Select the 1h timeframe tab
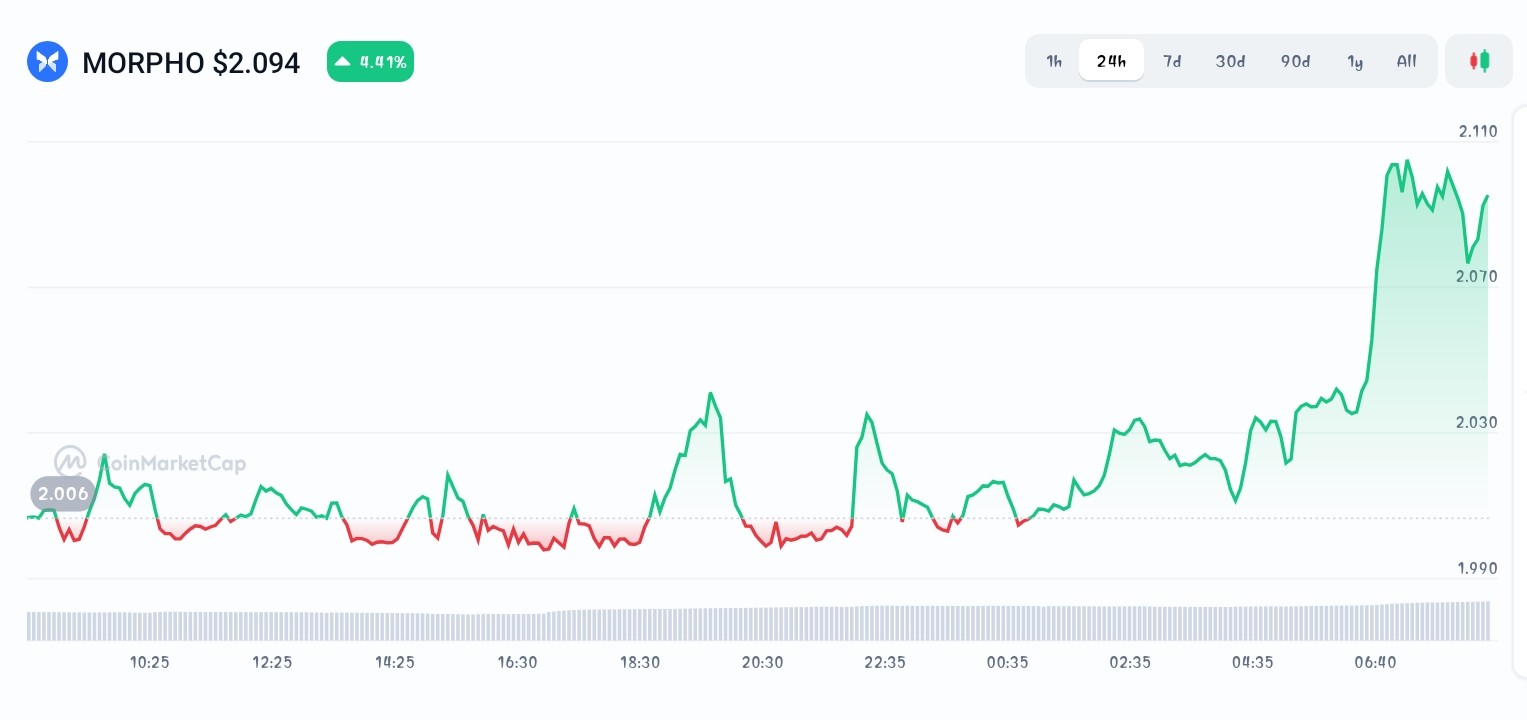 (x=1054, y=61)
